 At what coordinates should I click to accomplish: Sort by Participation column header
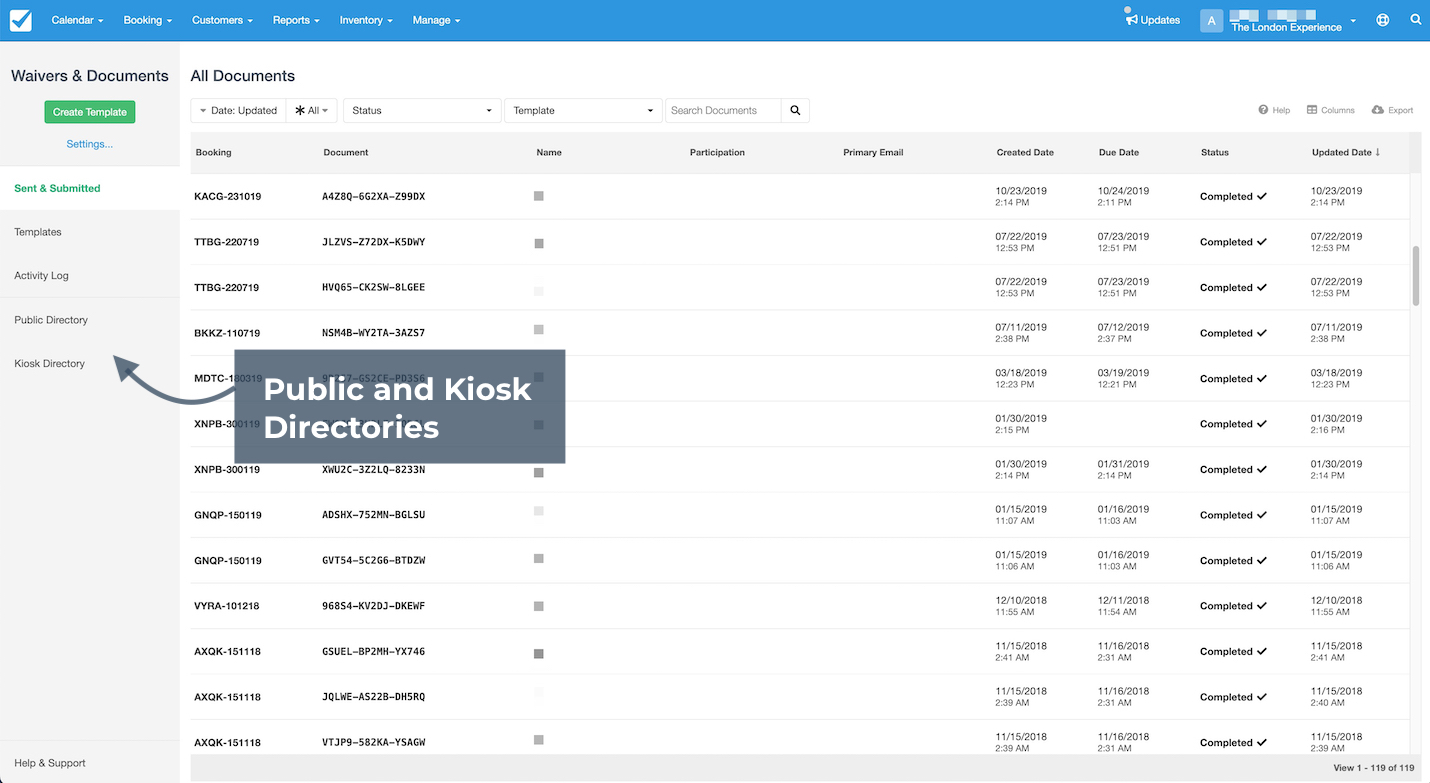click(x=717, y=153)
